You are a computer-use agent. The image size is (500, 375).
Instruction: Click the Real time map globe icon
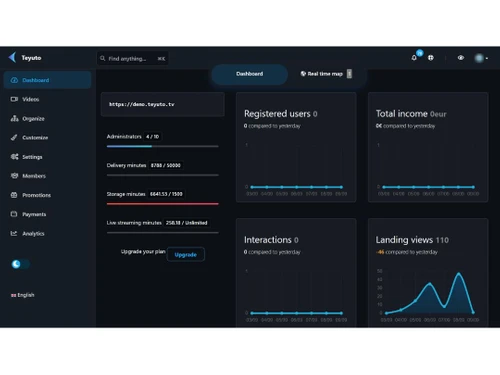[303, 74]
